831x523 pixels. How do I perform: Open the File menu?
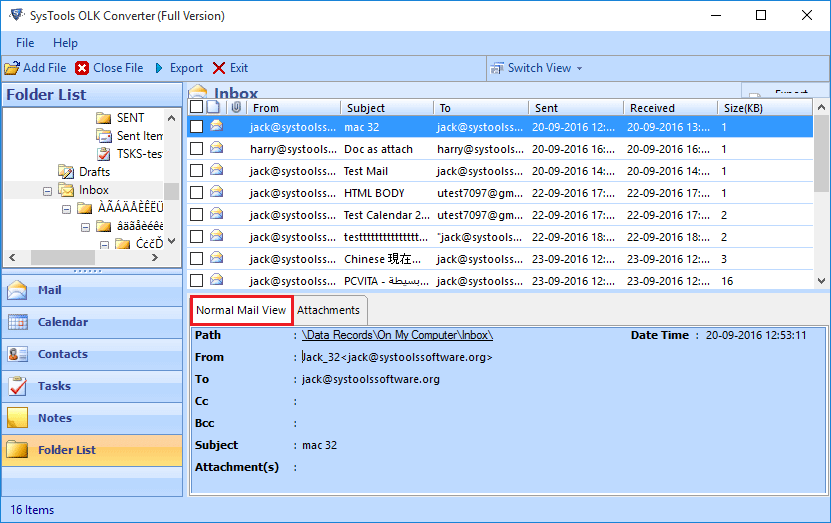tap(25, 43)
